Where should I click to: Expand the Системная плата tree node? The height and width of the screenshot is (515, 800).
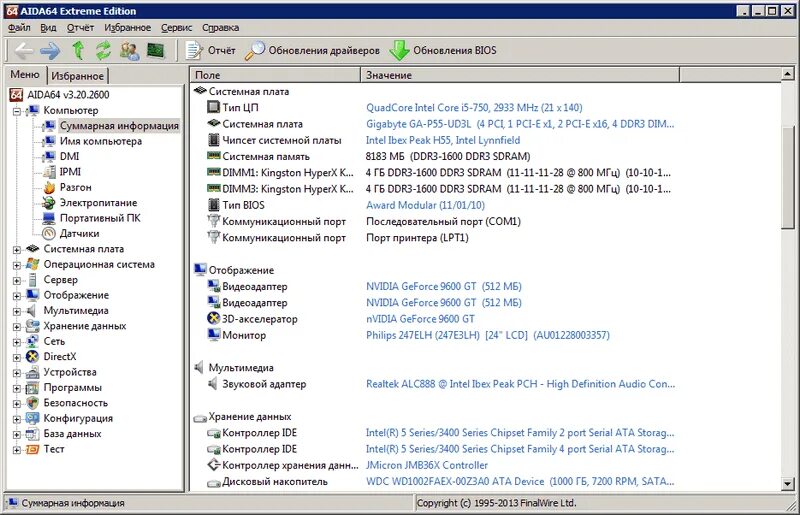[x=17, y=250]
